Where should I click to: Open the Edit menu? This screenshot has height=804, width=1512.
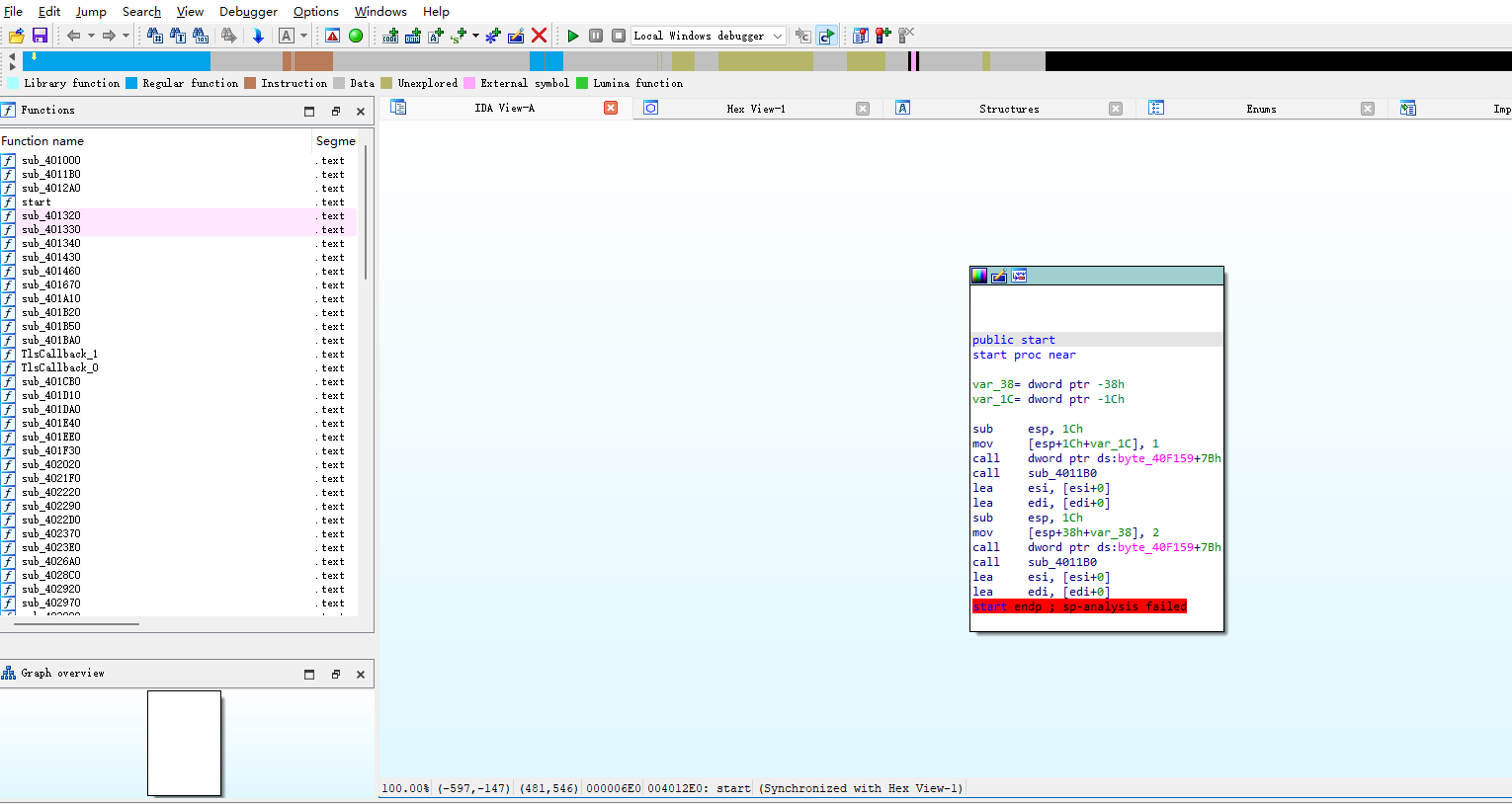tap(49, 11)
